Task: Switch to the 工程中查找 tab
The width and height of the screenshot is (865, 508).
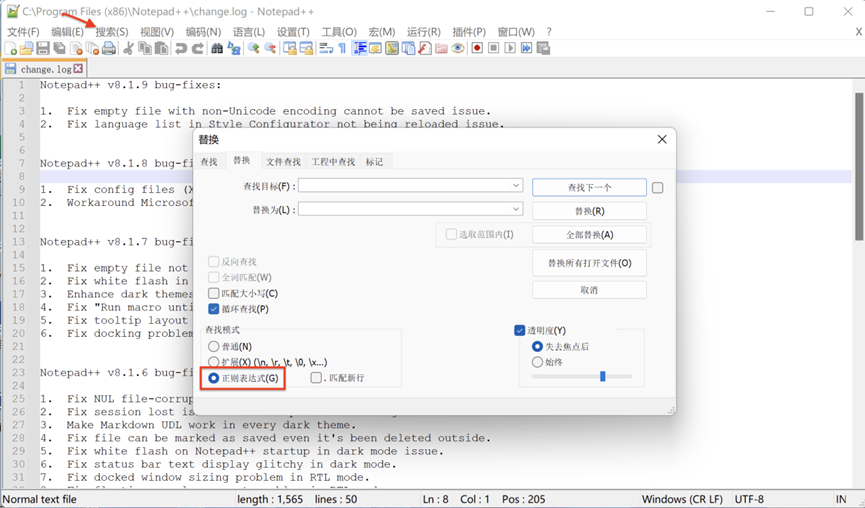Action: point(333,162)
